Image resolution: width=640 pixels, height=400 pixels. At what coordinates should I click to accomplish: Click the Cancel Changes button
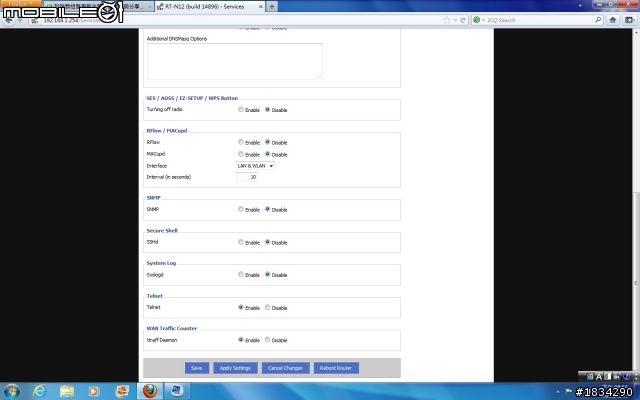tap(285, 368)
